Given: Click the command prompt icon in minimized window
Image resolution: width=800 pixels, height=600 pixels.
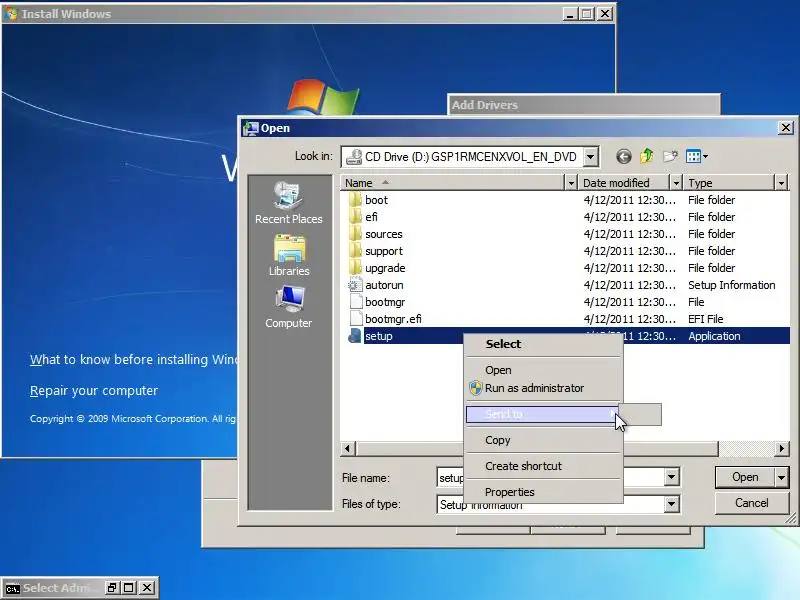Looking at the screenshot, I should pyautogui.click(x=12, y=588).
